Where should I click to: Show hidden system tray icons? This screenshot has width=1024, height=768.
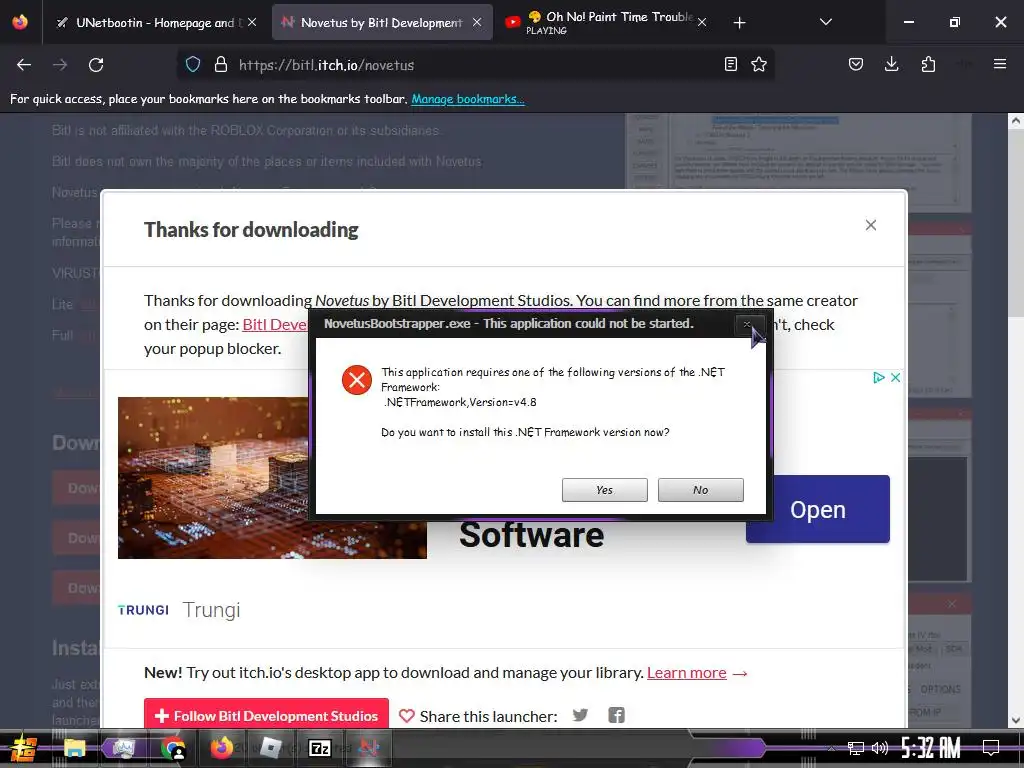pyautogui.click(x=831, y=748)
